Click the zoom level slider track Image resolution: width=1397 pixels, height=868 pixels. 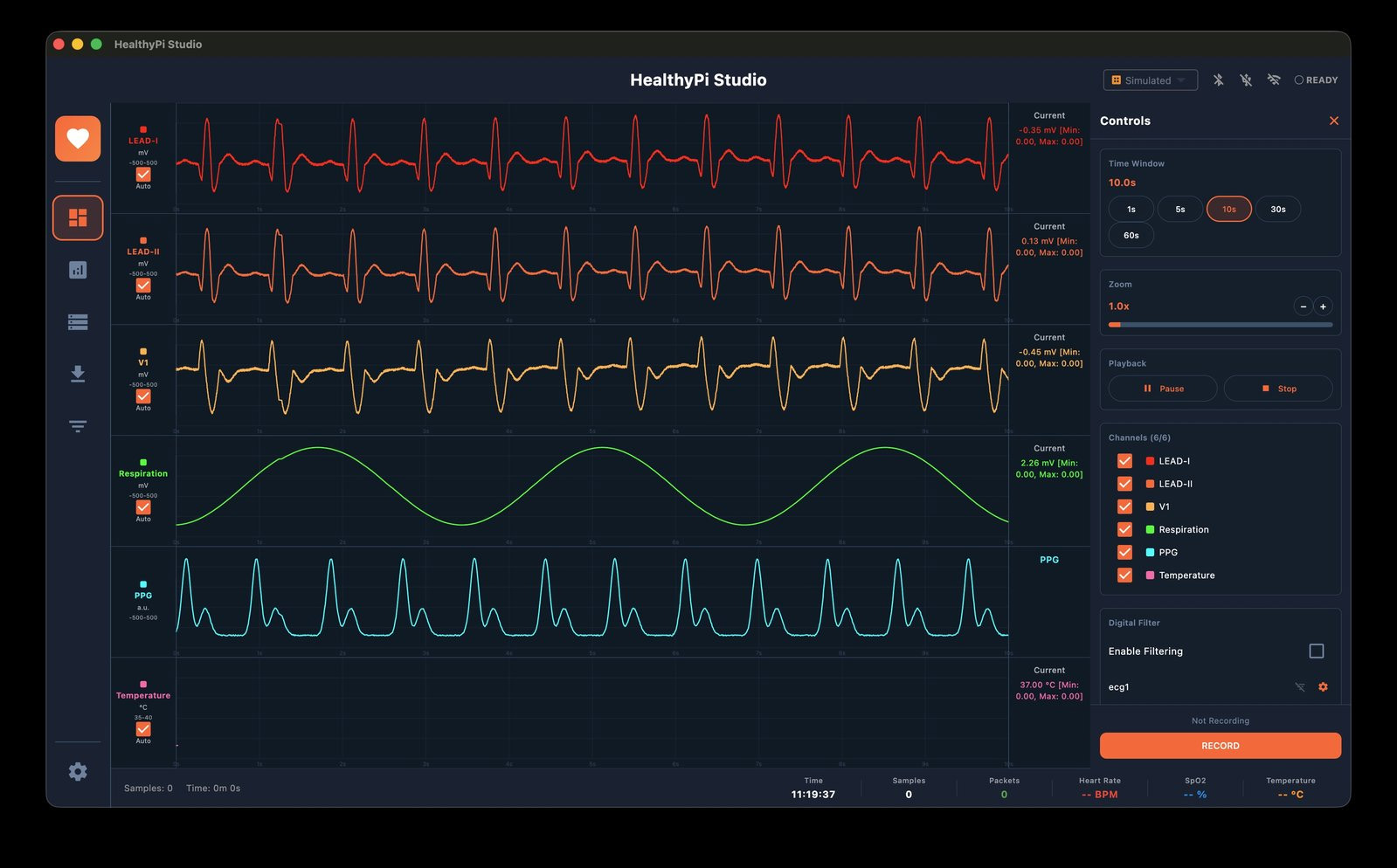1220,325
